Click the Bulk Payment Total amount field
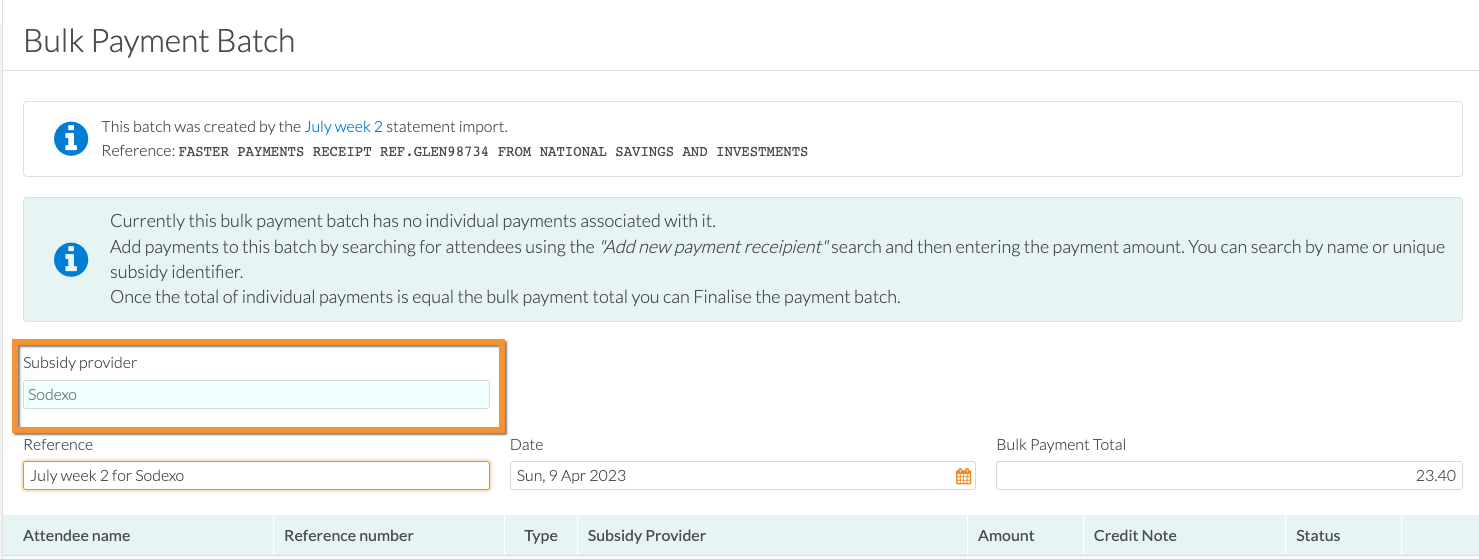 coord(1229,476)
